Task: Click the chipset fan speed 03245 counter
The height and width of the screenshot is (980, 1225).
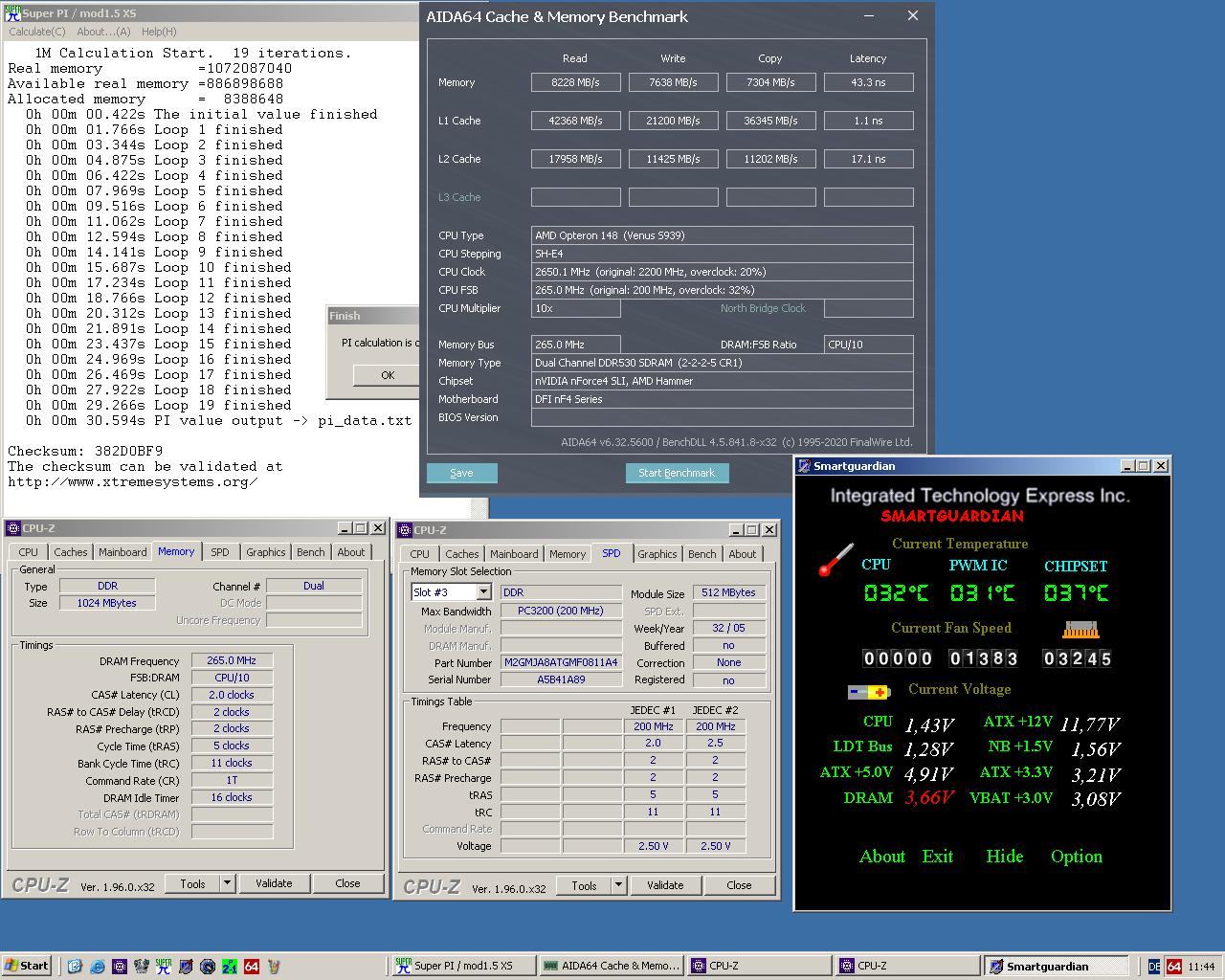Action: [1078, 658]
